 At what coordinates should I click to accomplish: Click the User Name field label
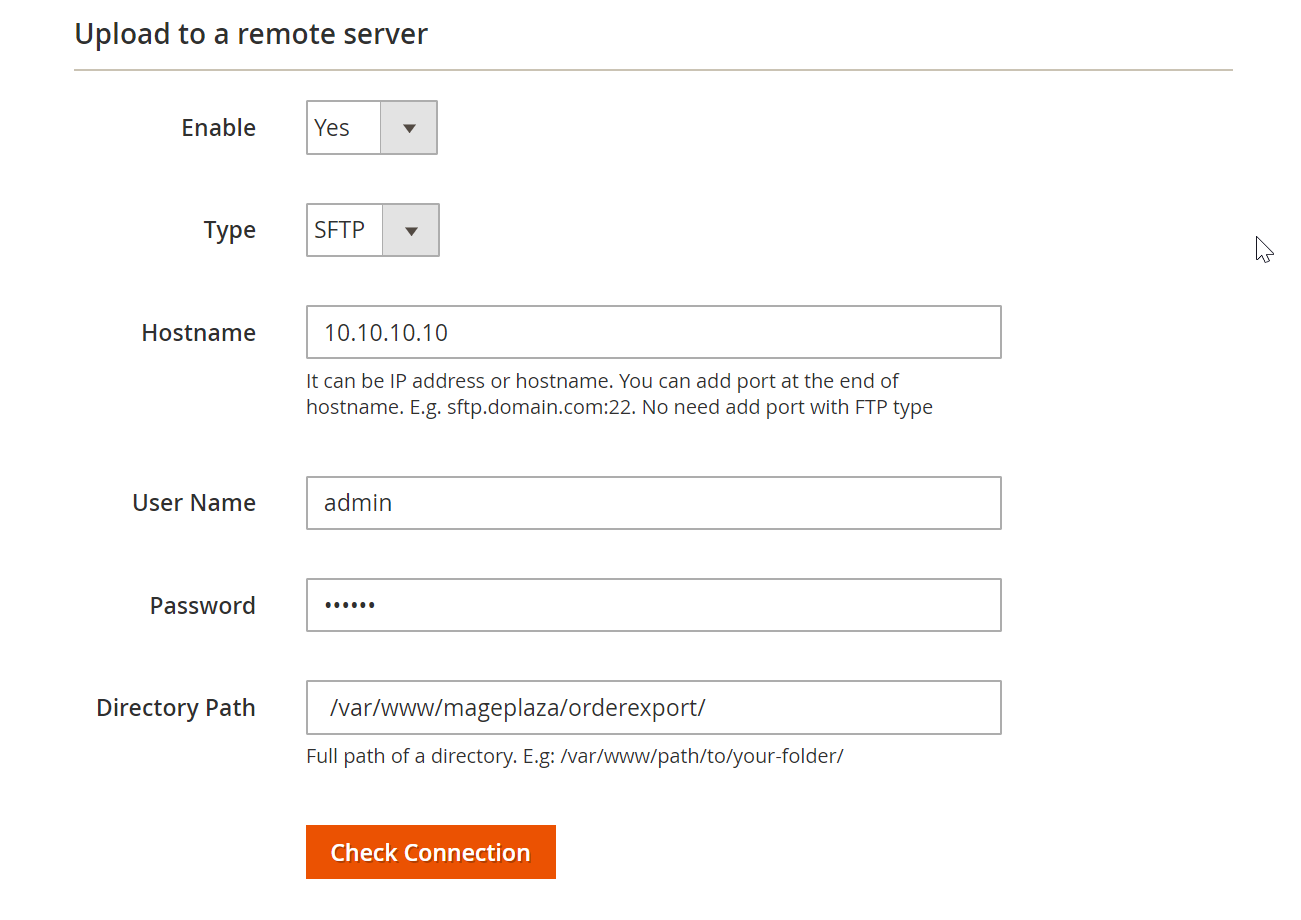(x=194, y=503)
